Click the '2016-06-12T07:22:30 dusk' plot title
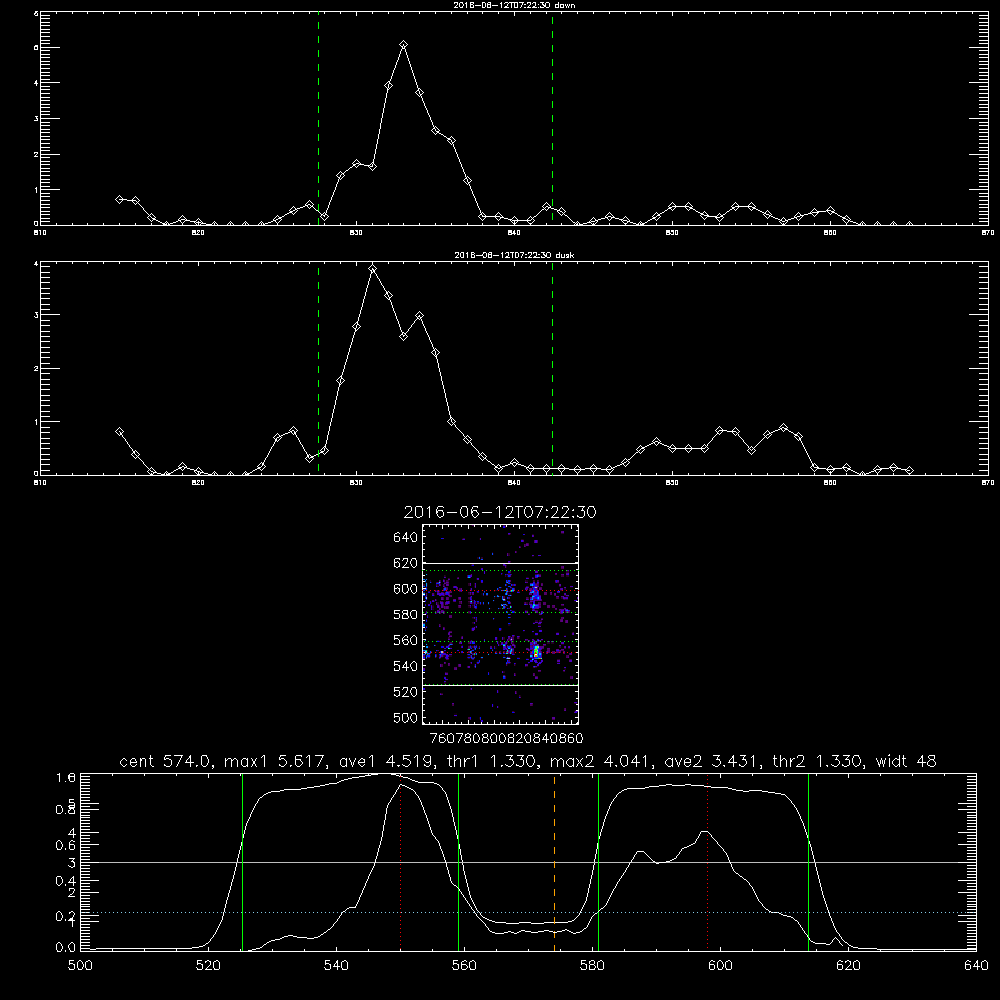 pos(514,255)
